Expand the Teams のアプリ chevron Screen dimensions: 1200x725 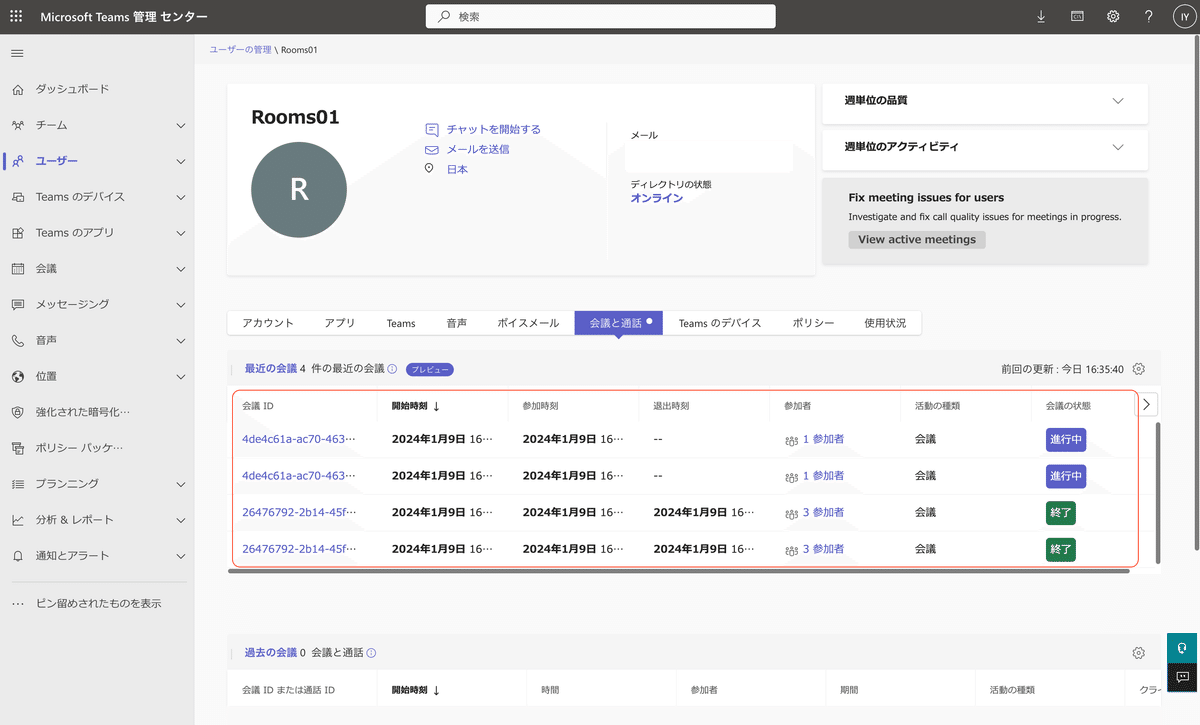tap(181, 233)
